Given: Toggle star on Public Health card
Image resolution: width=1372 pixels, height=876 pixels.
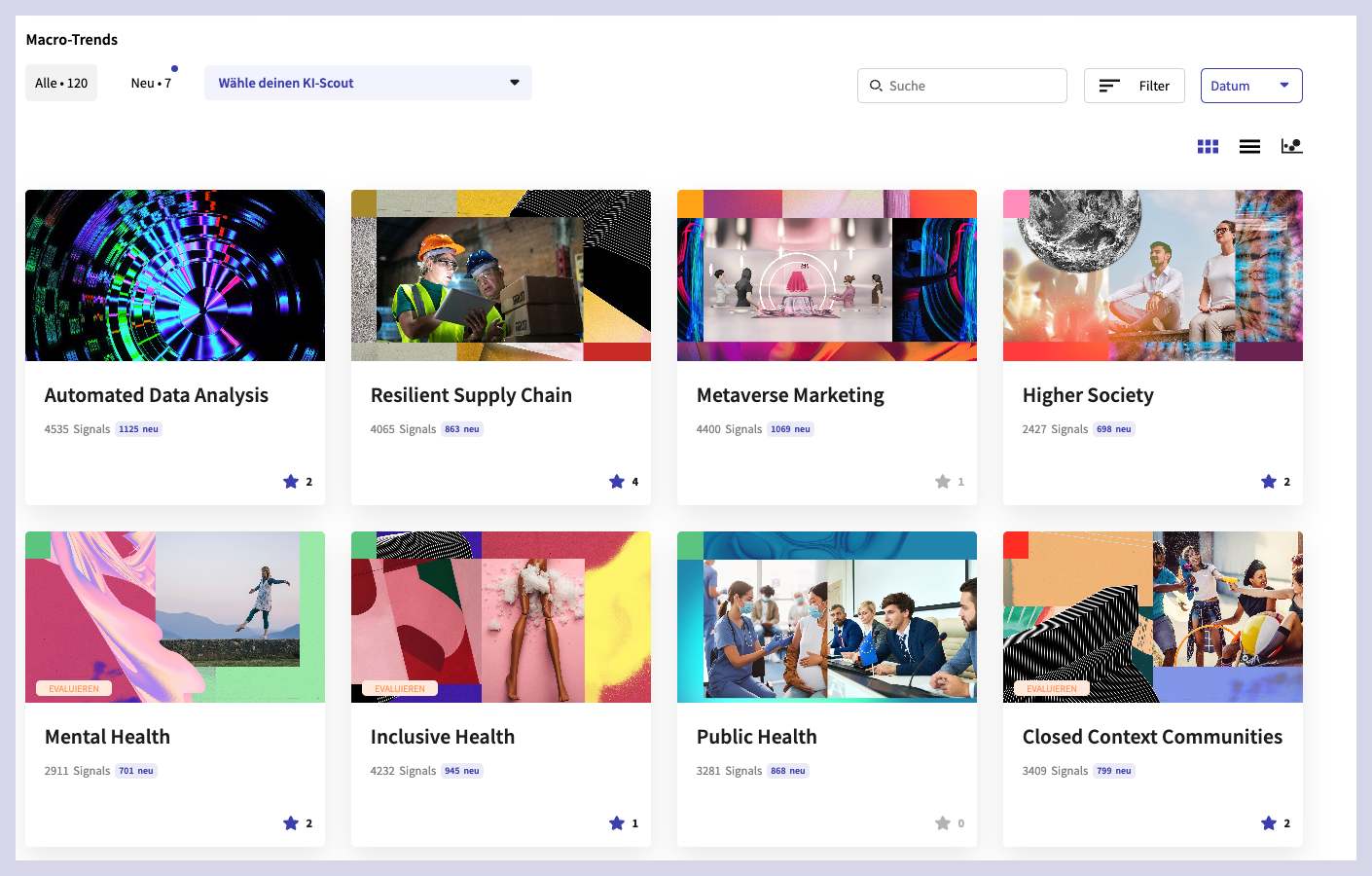Looking at the screenshot, I should coord(943,823).
